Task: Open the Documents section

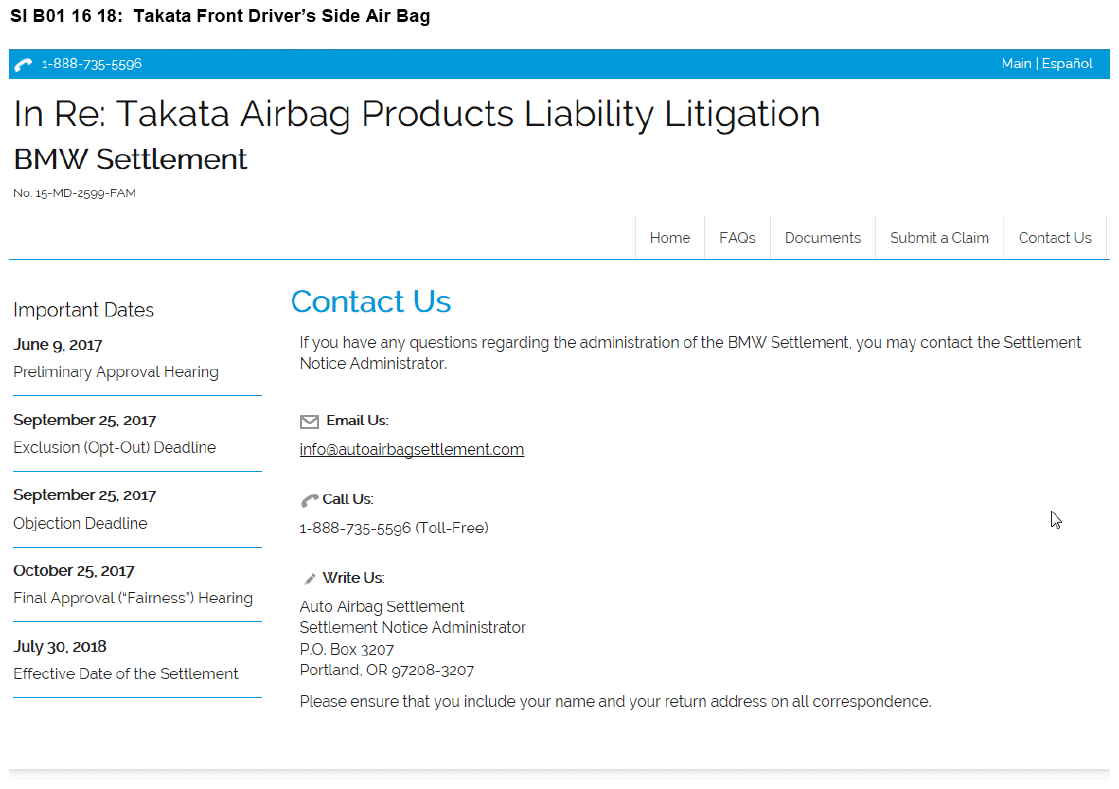Action: pos(822,238)
